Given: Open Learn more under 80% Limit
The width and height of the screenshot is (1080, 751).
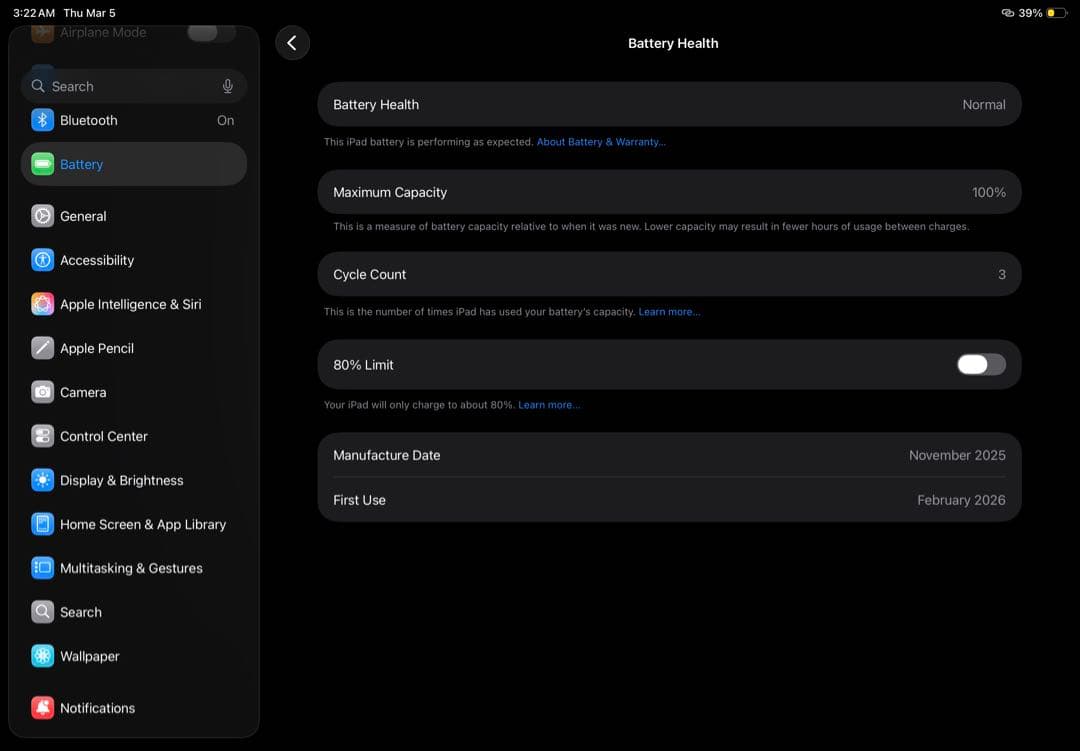Looking at the screenshot, I should 549,404.
